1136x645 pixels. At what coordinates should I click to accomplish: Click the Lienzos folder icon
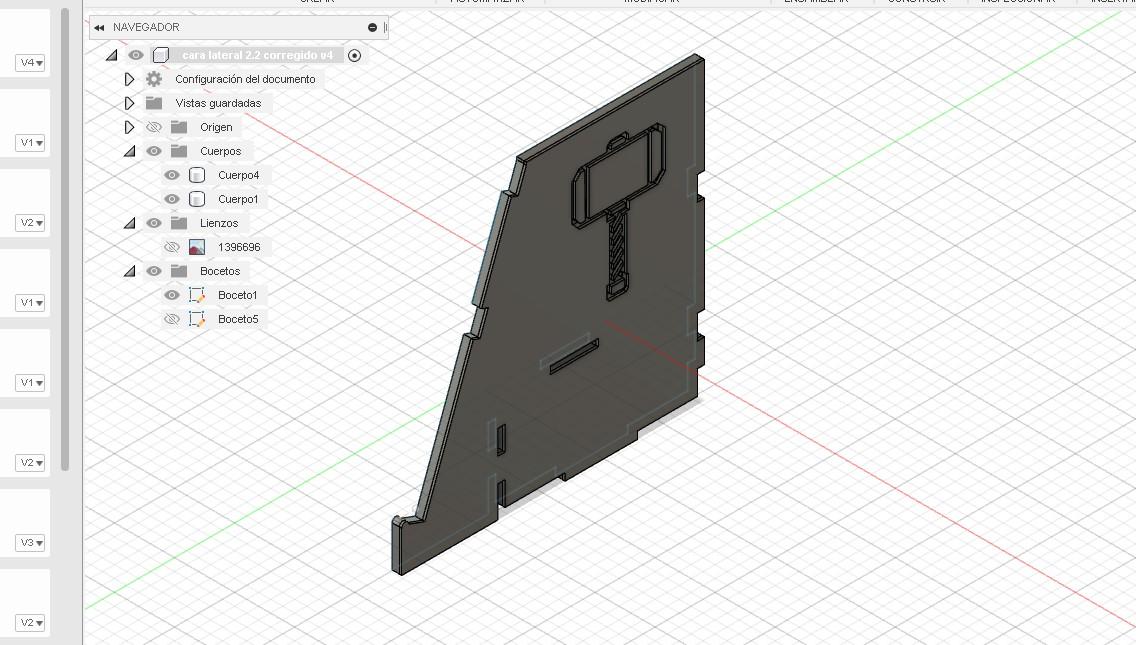coord(179,222)
